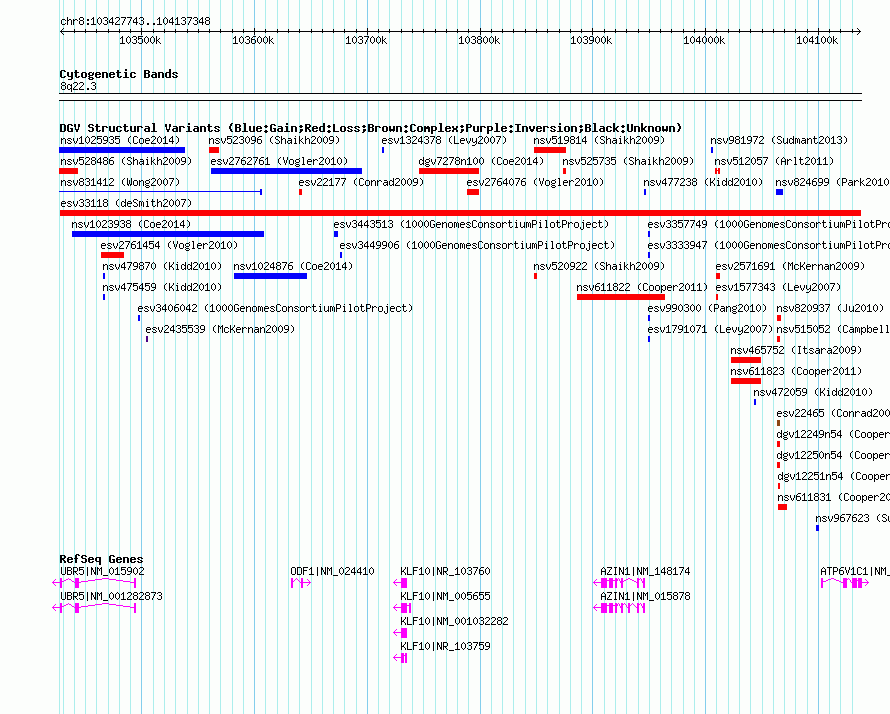The width and height of the screenshot is (890, 714).
Task: Click the nsv465752 red loss bar
Action: (x=746, y=360)
